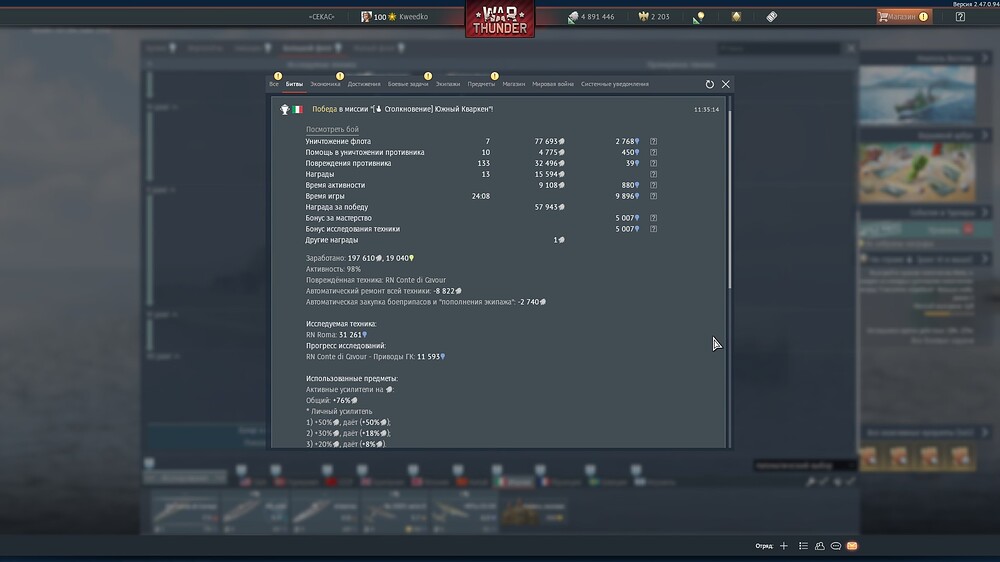
Task: Select the Активность: 98% line
Action: click(x=333, y=269)
